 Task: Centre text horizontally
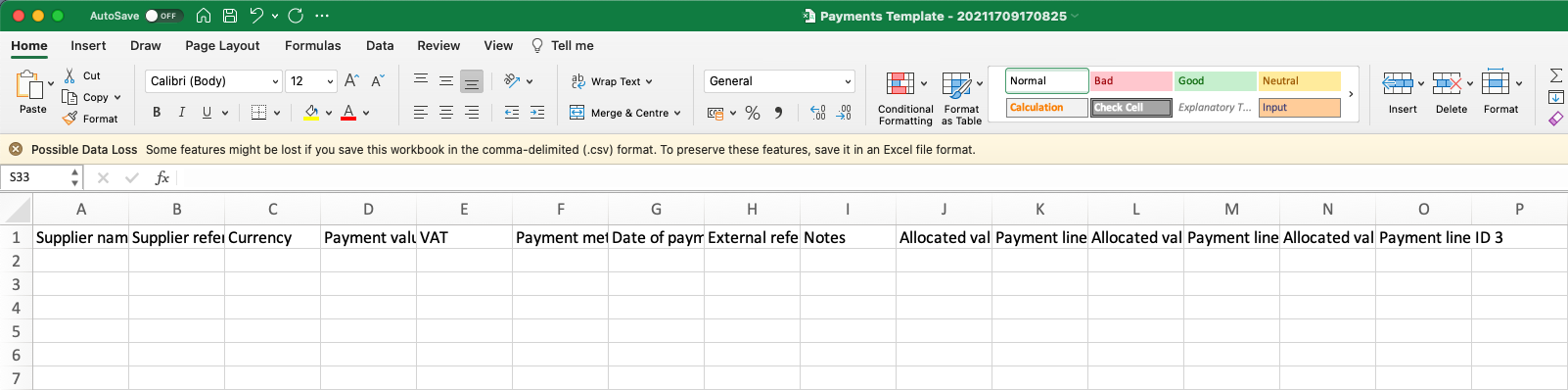click(x=446, y=113)
